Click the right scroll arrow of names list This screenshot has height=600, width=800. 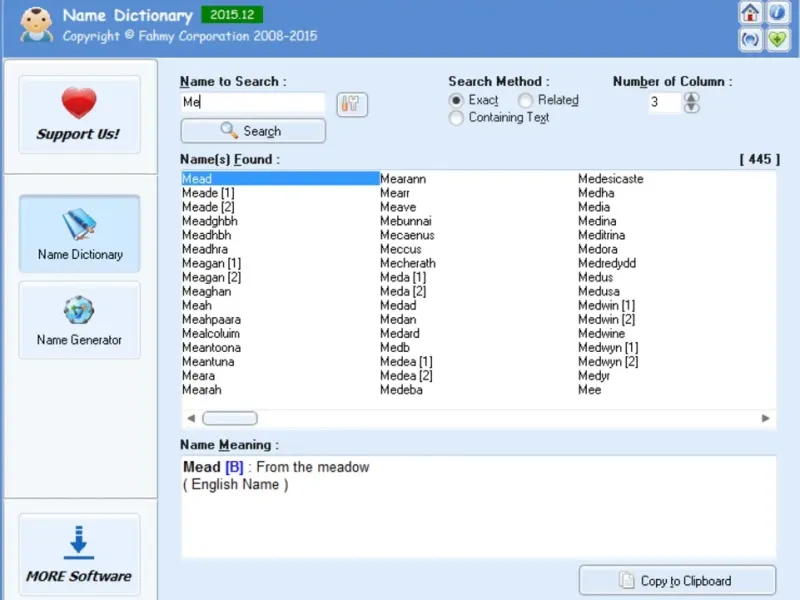pyautogui.click(x=765, y=418)
